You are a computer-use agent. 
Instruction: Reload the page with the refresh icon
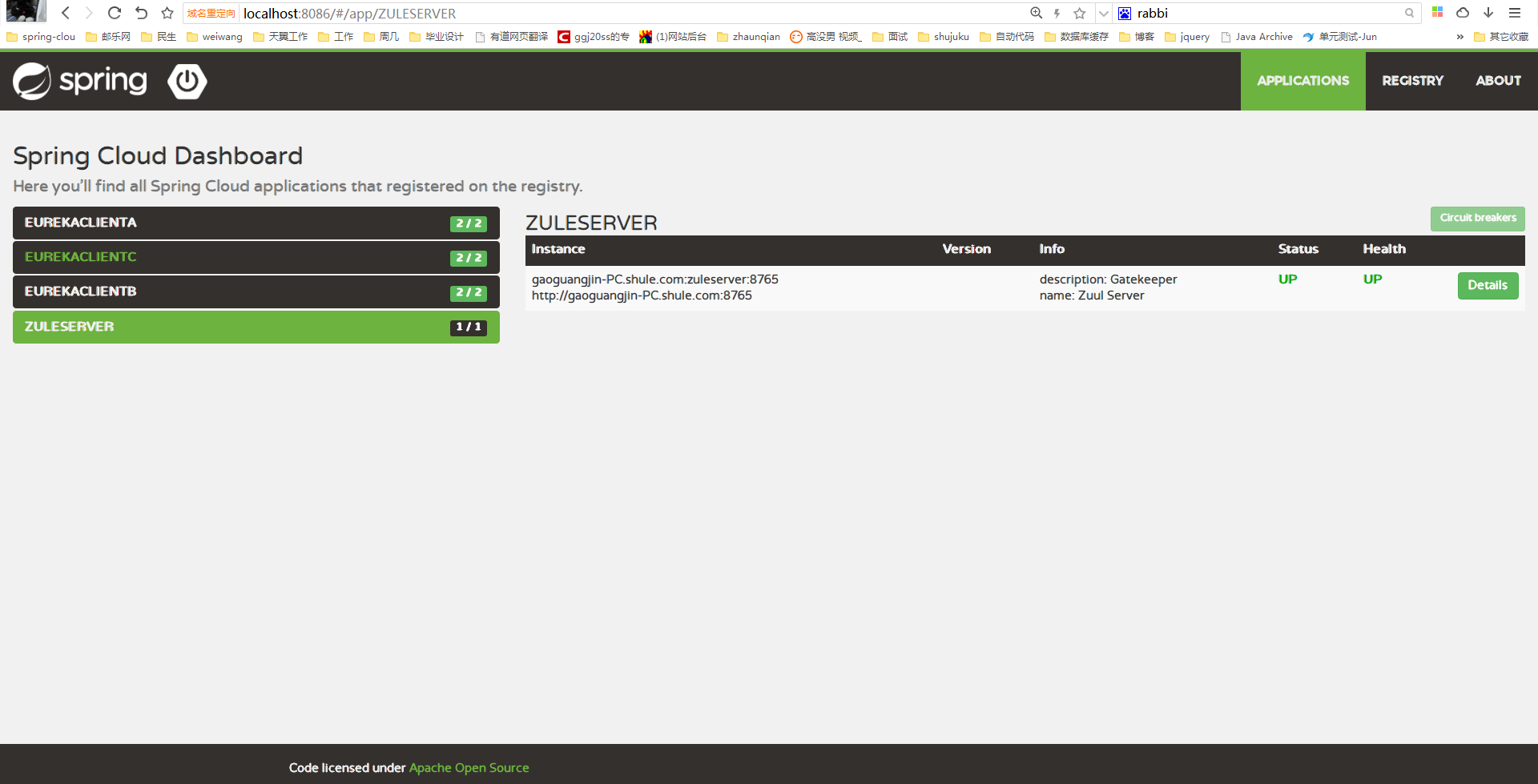pyautogui.click(x=115, y=13)
